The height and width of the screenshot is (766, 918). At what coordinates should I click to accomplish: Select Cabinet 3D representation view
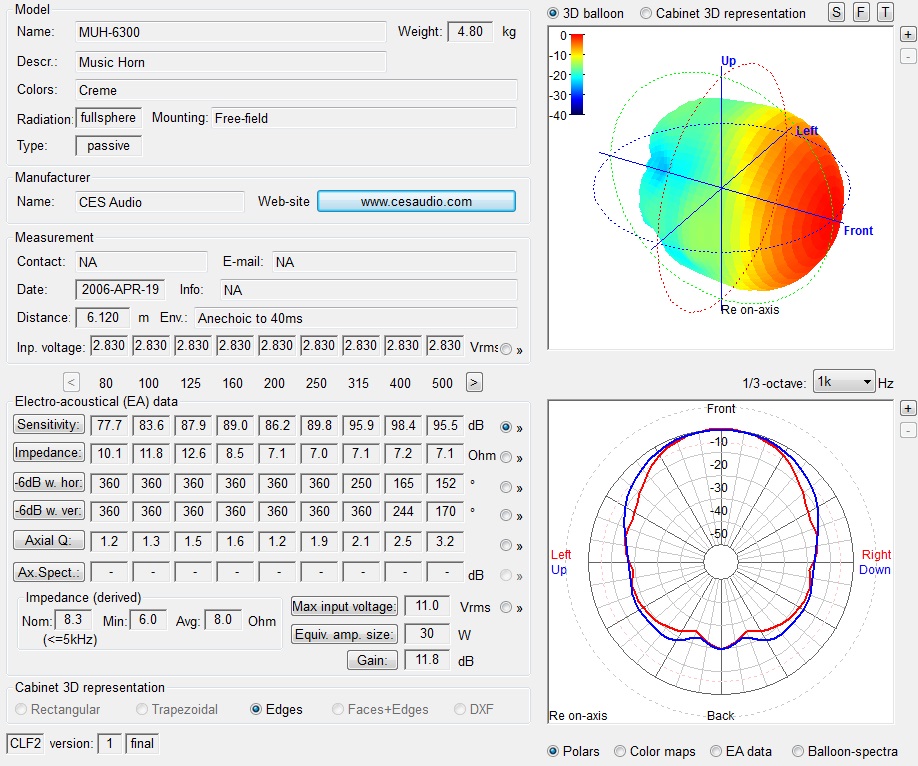click(x=647, y=13)
